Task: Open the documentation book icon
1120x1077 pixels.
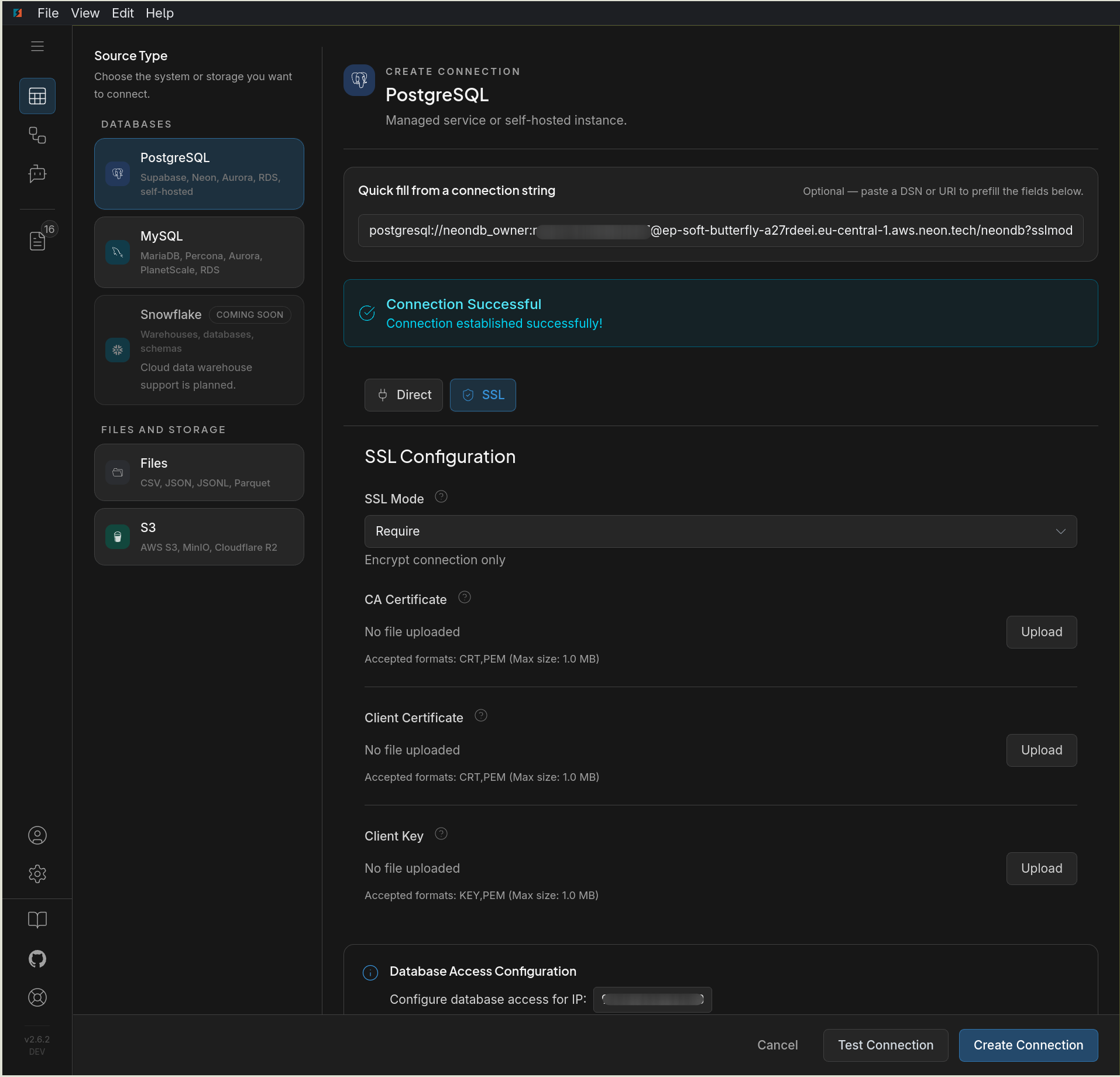Action: pyautogui.click(x=37, y=920)
